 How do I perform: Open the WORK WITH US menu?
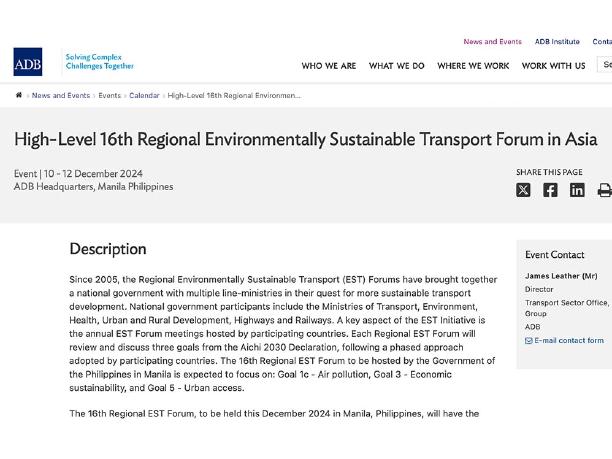point(553,66)
